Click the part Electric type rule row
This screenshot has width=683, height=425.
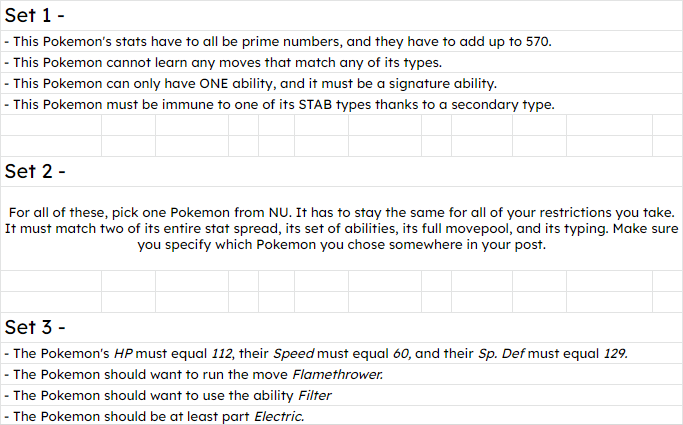[342, 416]
